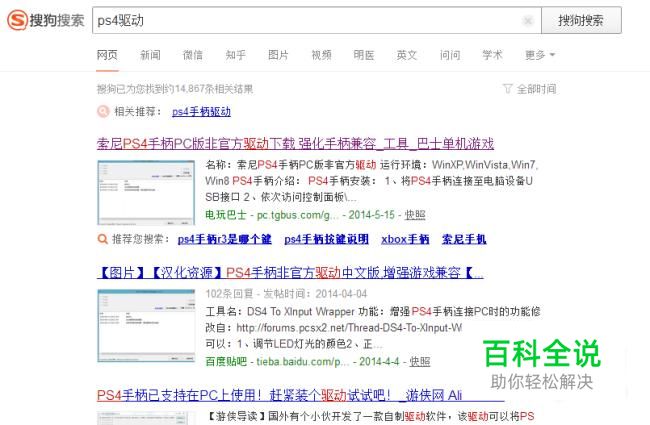The width and height of the screenshot is (650, 425).
Task: Select the 网页 tab
Action: click(x=107, y=55)
